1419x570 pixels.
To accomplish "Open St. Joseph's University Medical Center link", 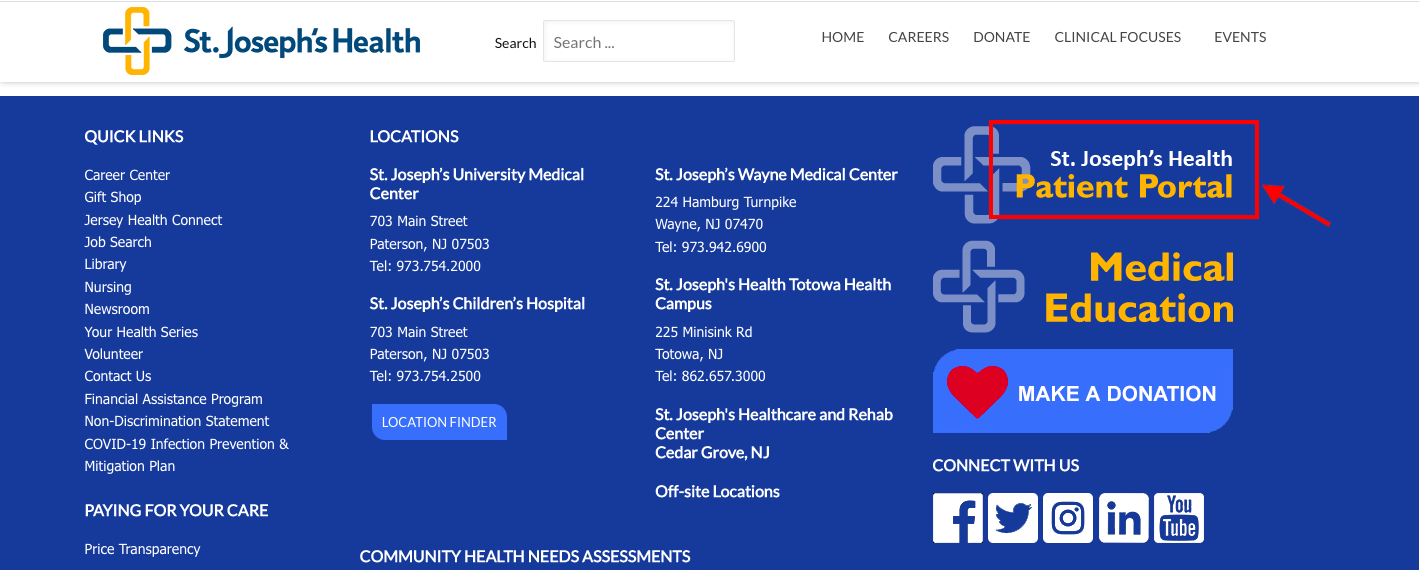I will 477,184.
